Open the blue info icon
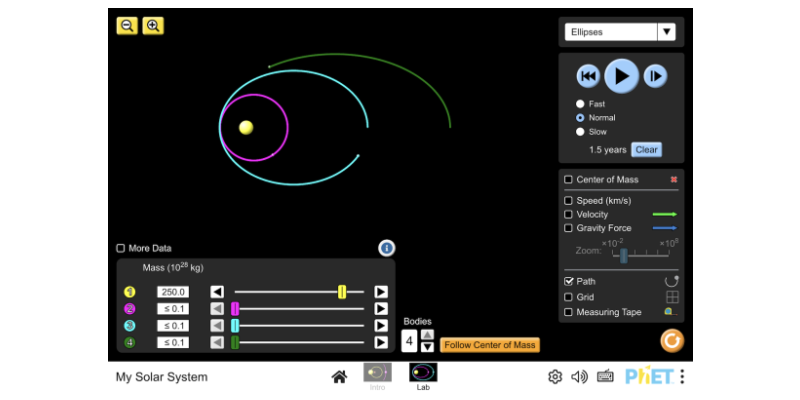This screenshot has width=800, height=400. click(387, 248)
